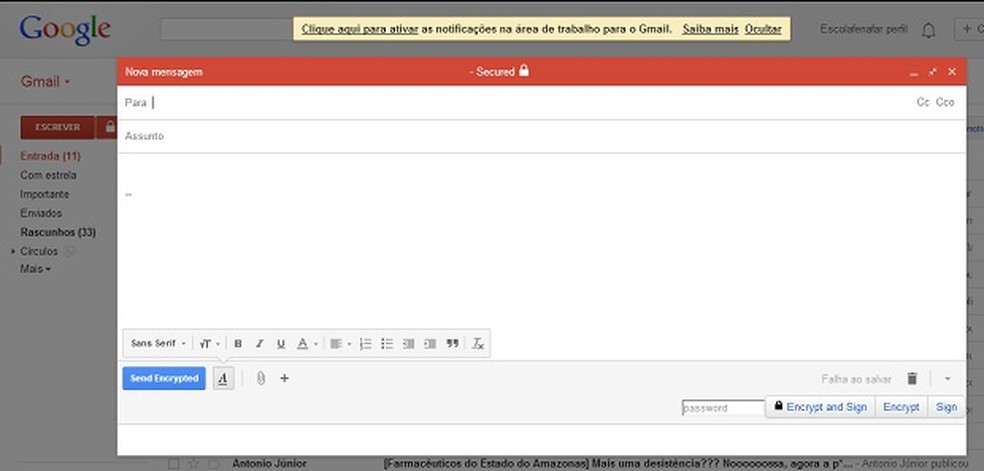Add Cc recipients
The image size is (984, 471).
[x=922, y=102]
